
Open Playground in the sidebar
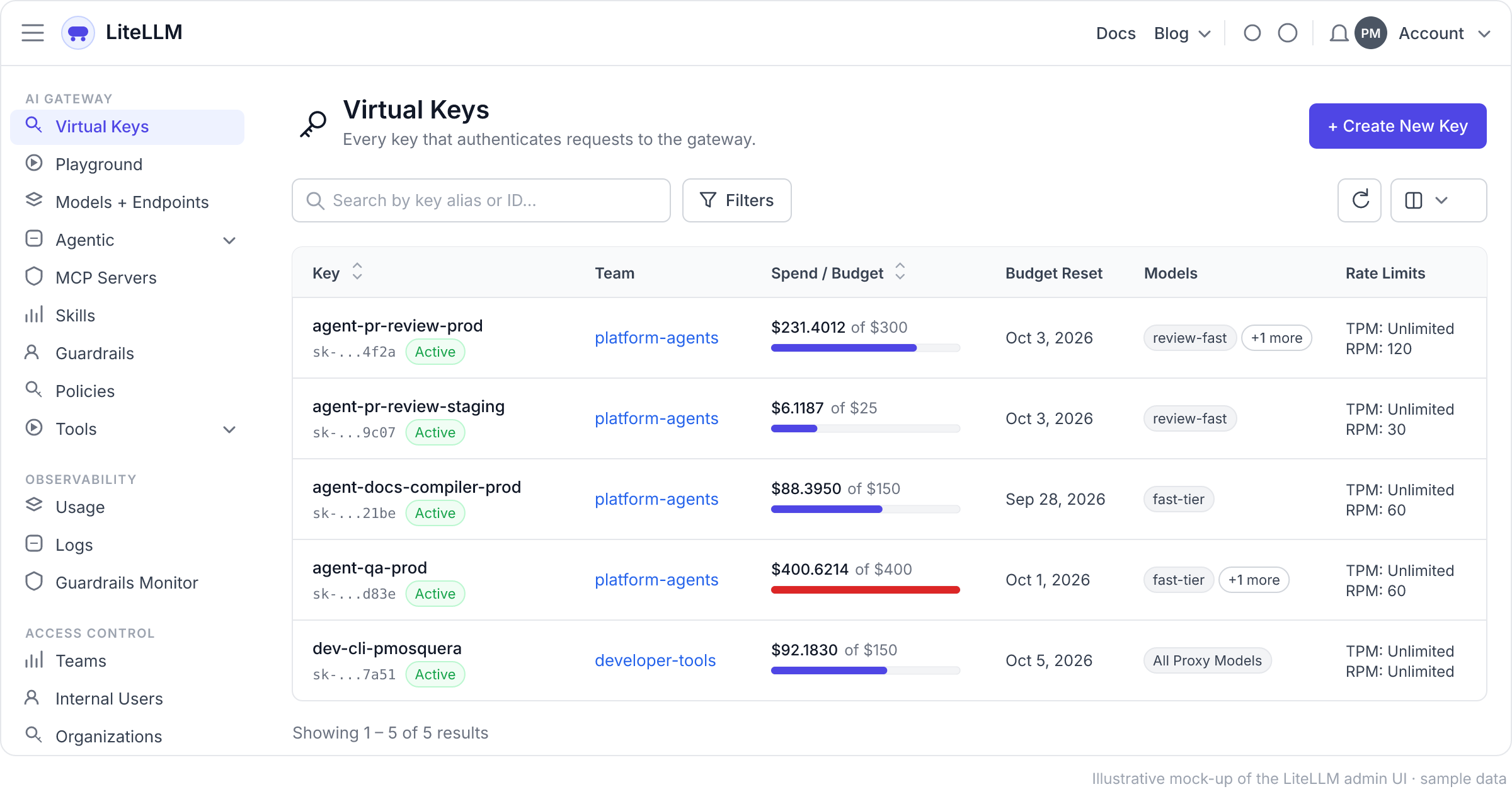[x=127, y=164]
